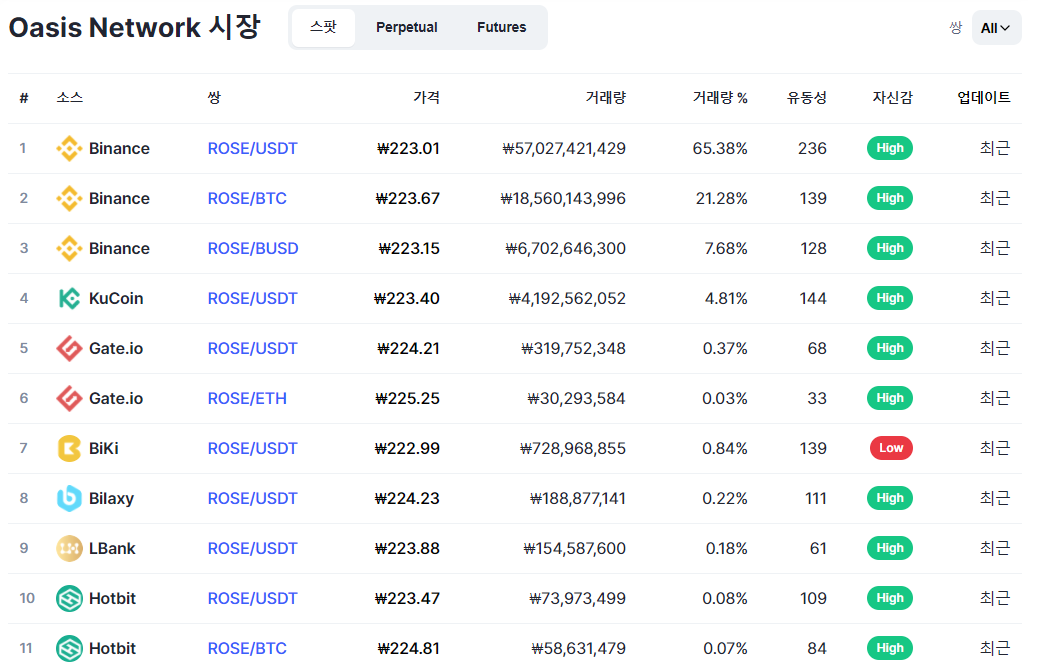Click the volume ₩18,560,143,996

563,198
